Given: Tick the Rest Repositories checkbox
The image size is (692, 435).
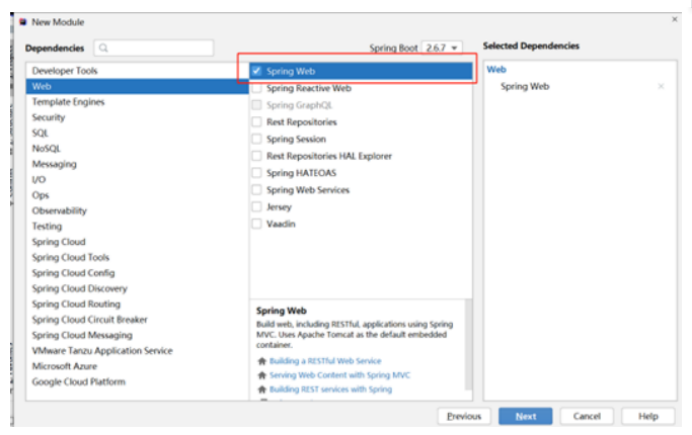Looking at the screenshot, I should point(257,122).
